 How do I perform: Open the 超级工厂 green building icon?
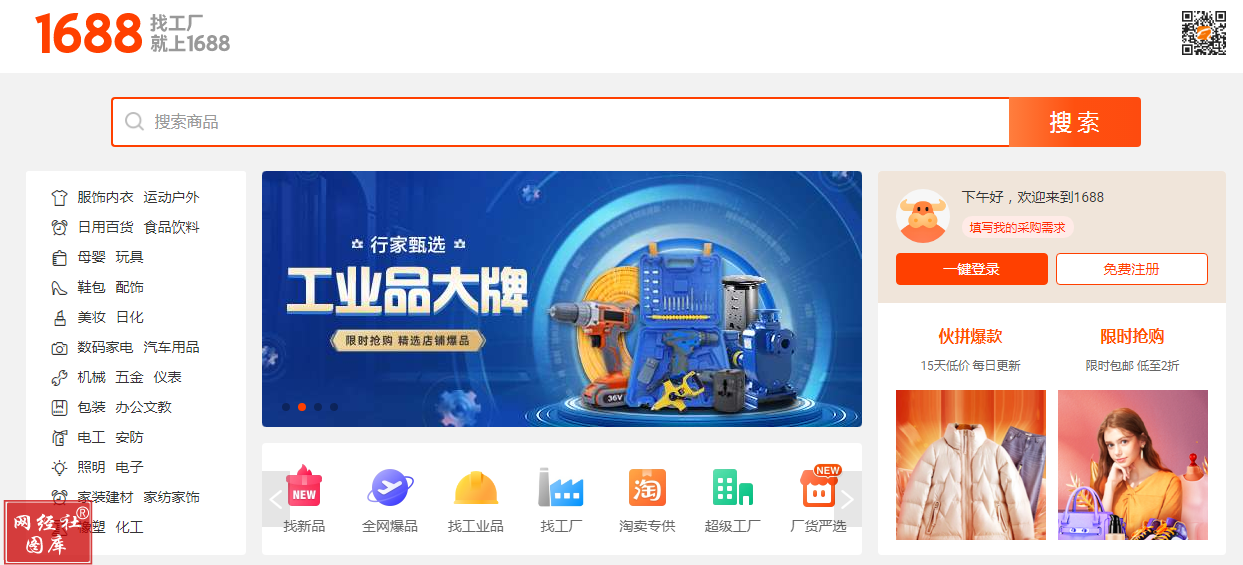click(732, 488)
